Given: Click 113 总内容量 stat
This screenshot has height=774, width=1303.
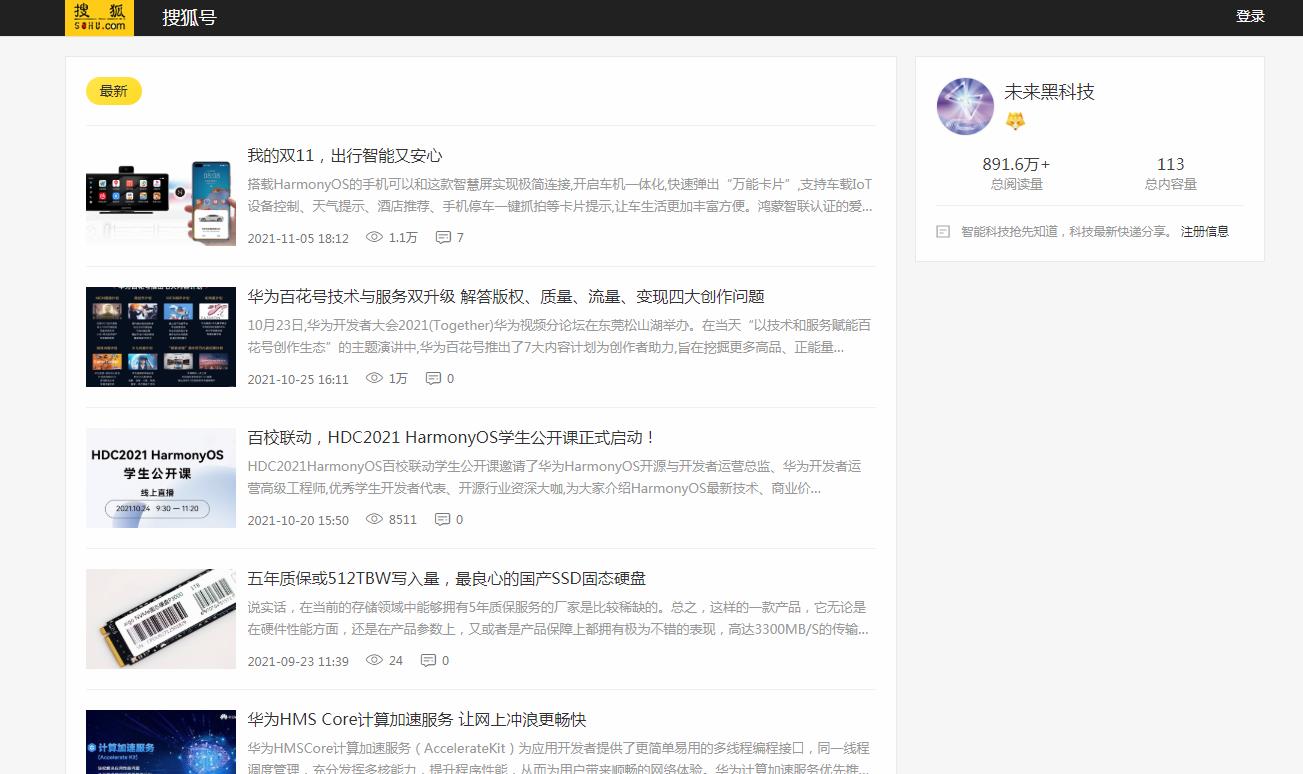Looking at the screenshot, I should click(1170, 173).
